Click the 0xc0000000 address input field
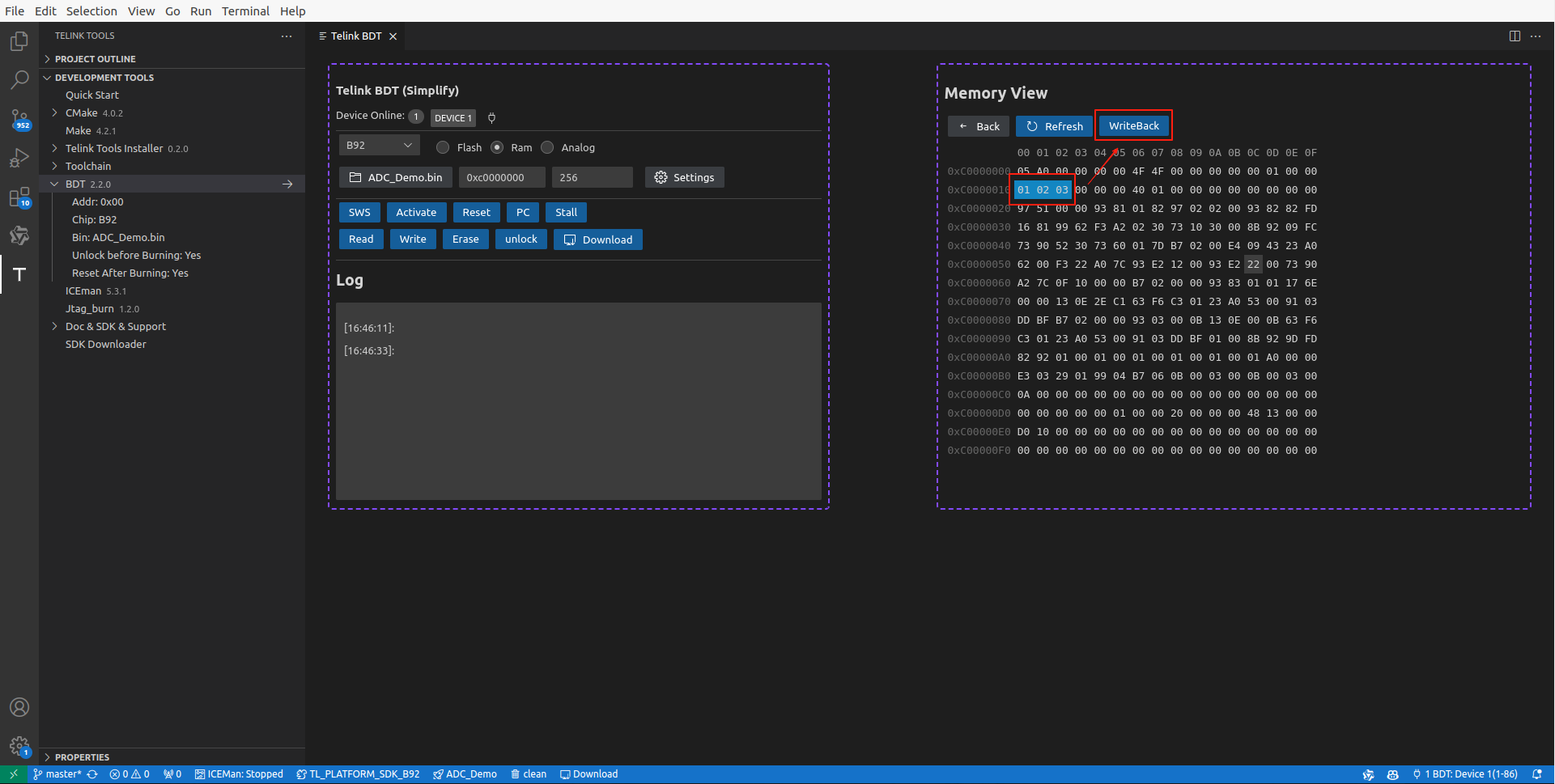Screen dimensions: 1555x784 (501, 178)
